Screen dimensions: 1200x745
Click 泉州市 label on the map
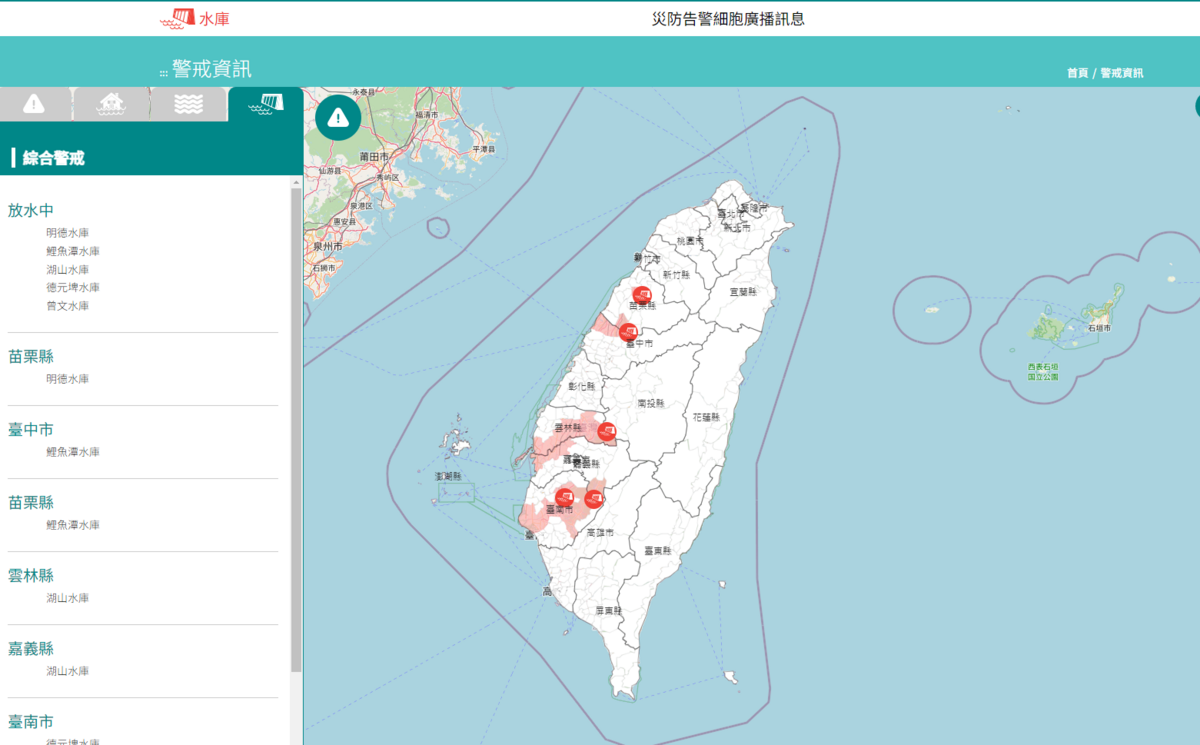pyautogui.click(x=328, y=246)
